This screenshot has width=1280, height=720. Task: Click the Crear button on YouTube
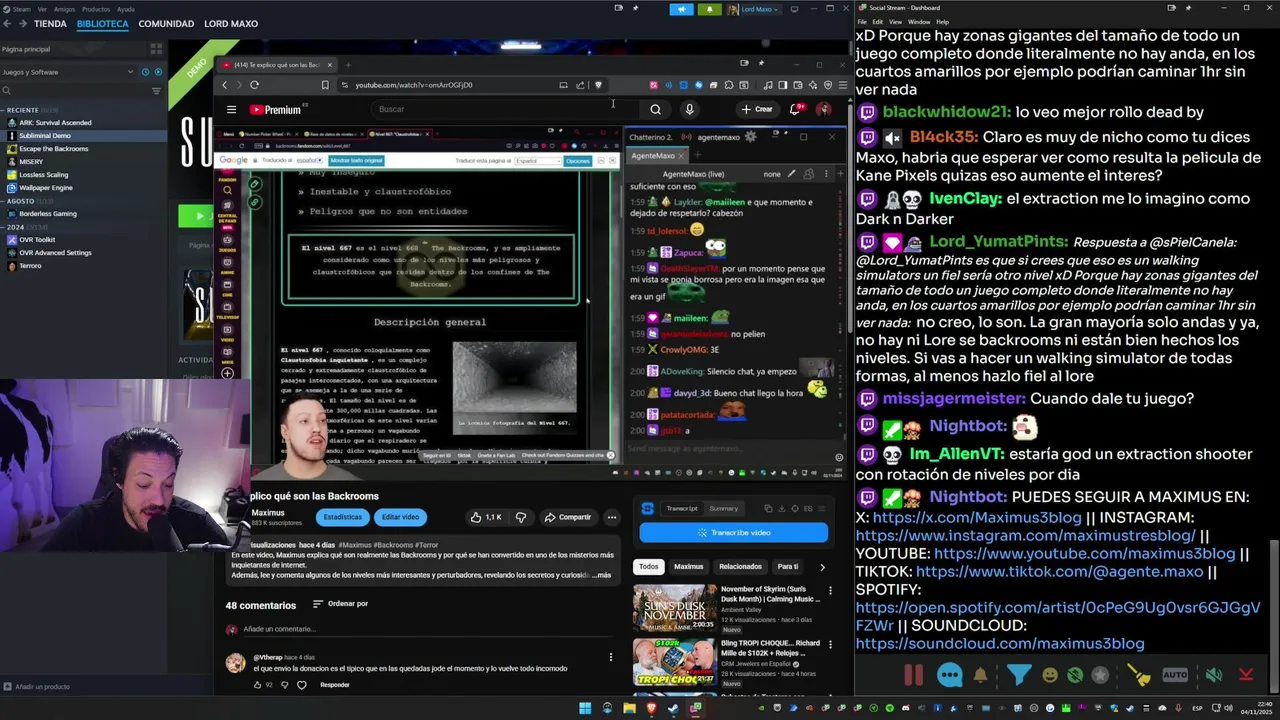coord(757,109)
